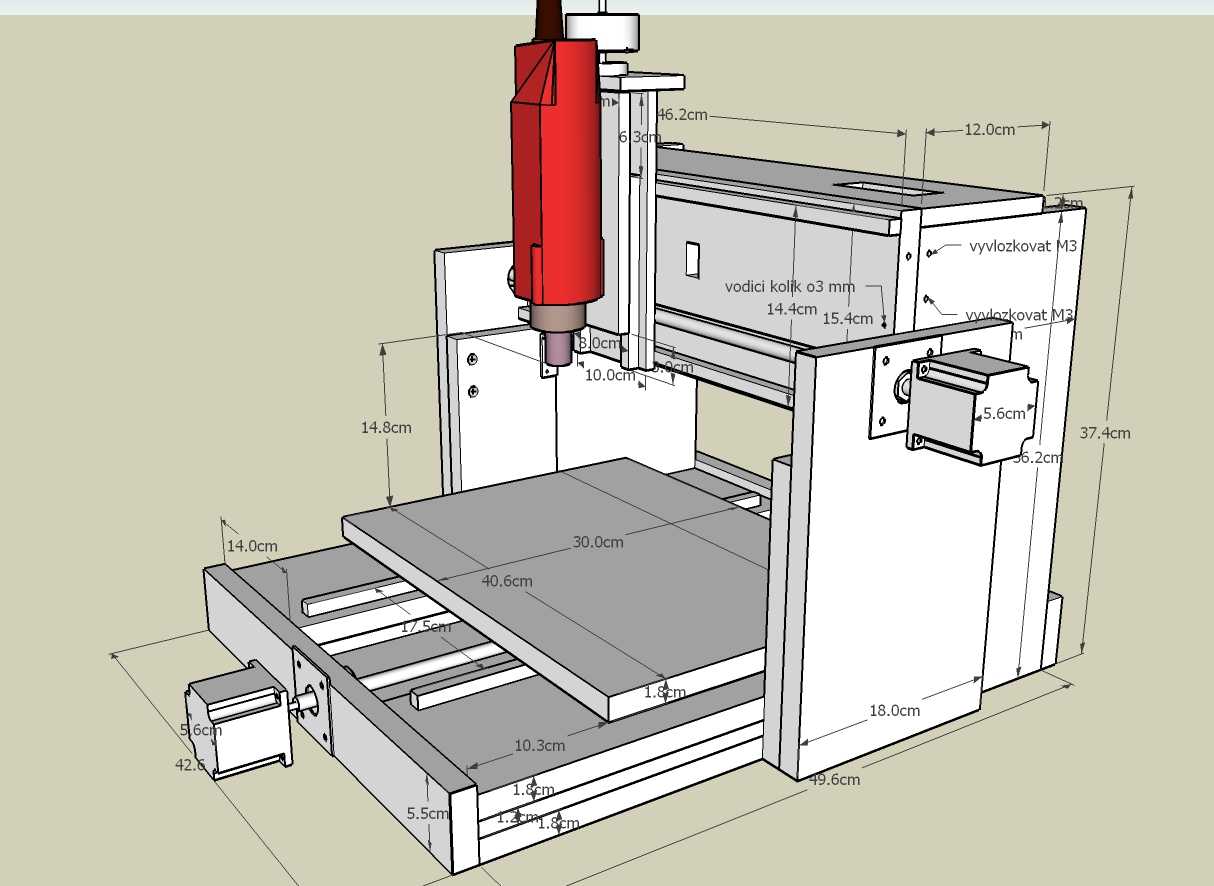The image size is (1214, 886).
Task: Click the 'vodici kolik o3 mm' annotation
Action: (791, 286)
